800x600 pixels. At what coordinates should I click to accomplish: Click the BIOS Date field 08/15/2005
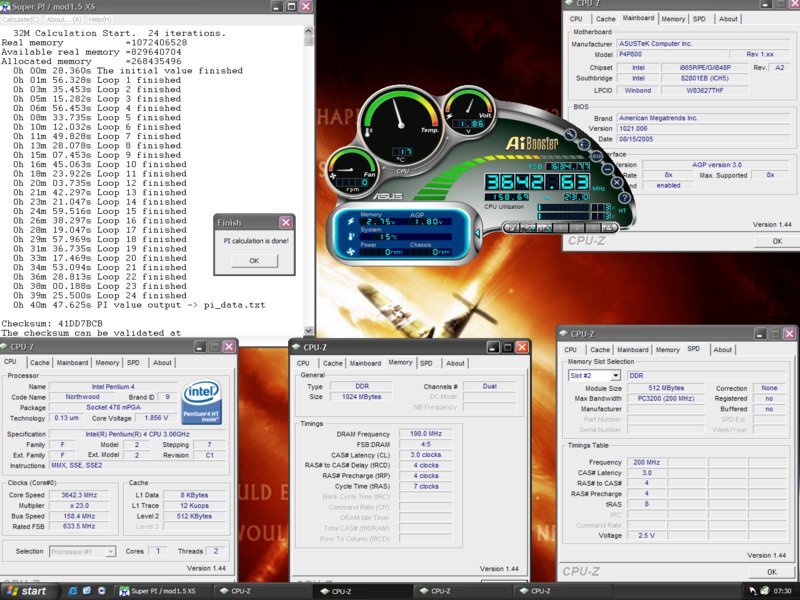pyautogui.click(x=703, y=139)
